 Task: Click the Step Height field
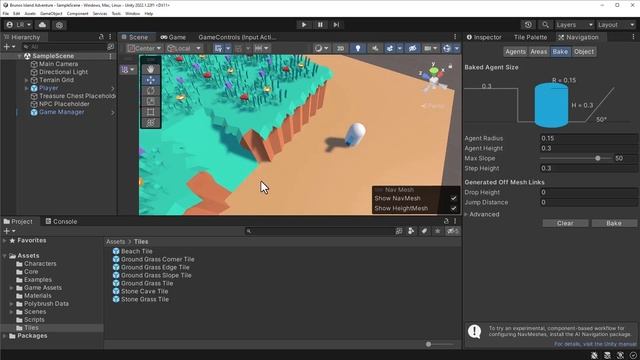click(588, 168)
